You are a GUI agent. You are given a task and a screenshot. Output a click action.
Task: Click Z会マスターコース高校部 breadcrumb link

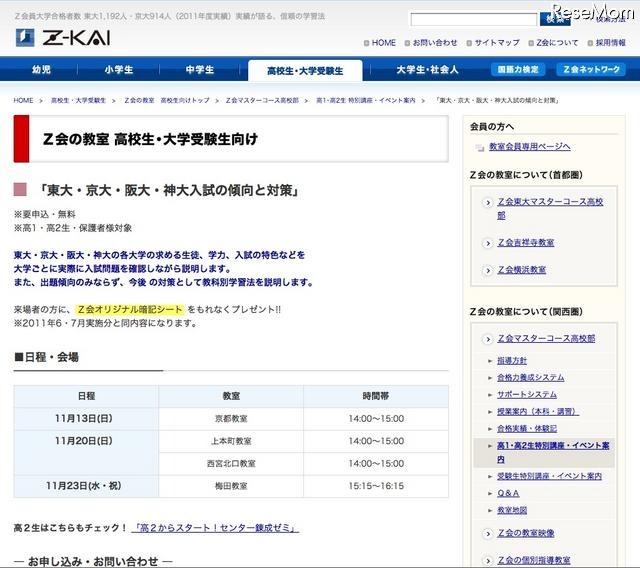pos(262,100)
